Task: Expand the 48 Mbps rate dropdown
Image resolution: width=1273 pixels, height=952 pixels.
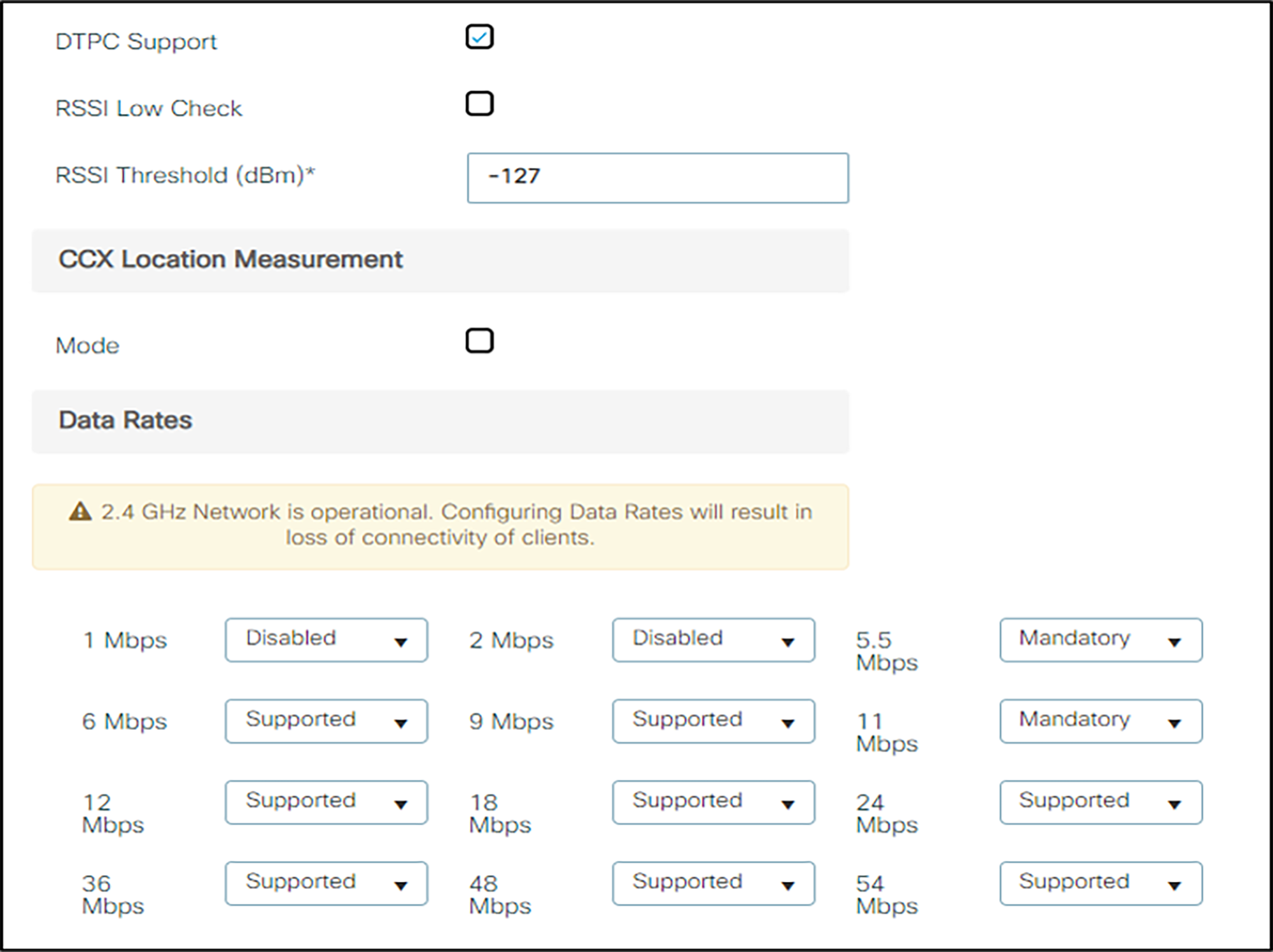Action: pyautogui.click(x=713, y=884)
